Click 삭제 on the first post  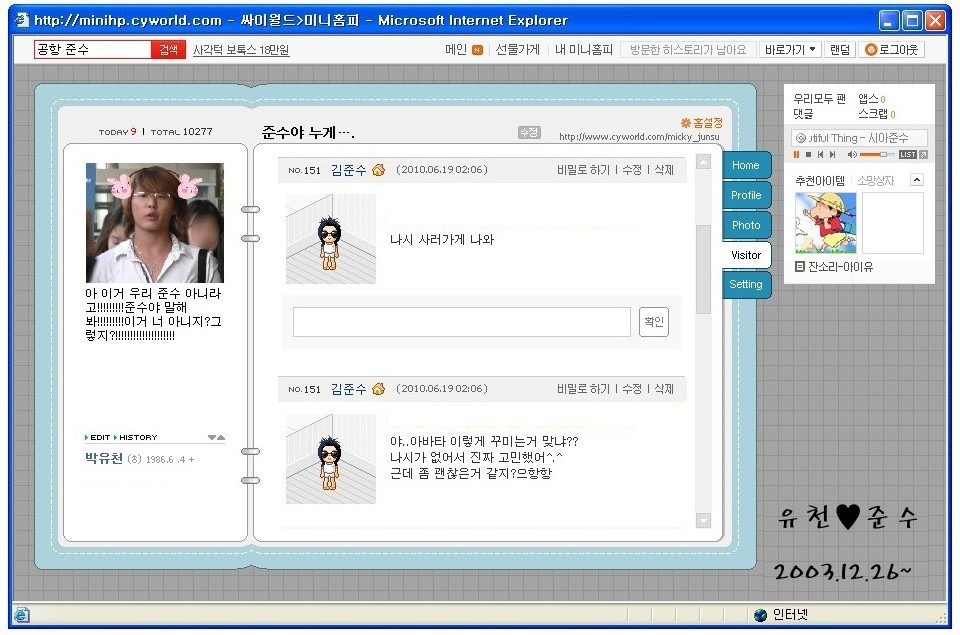click(664, 170)
